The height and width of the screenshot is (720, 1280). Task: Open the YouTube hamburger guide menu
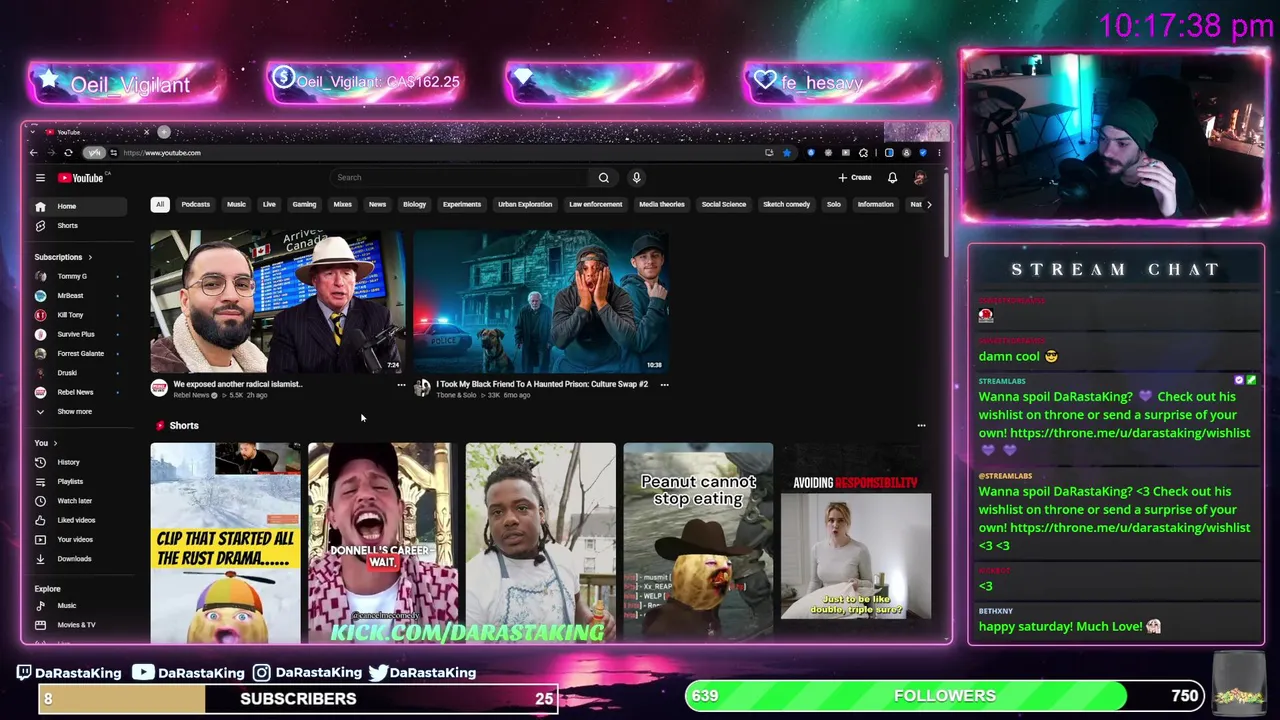coord(40,178)
